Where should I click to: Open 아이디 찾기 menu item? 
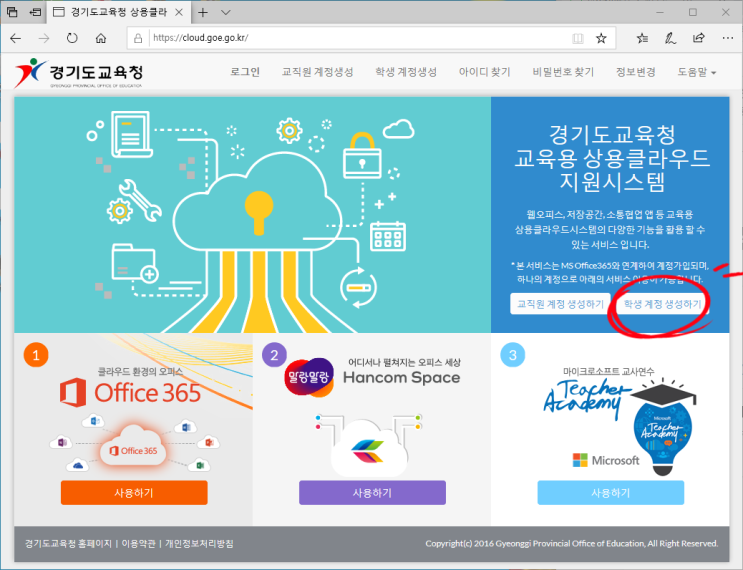[485, 72]
